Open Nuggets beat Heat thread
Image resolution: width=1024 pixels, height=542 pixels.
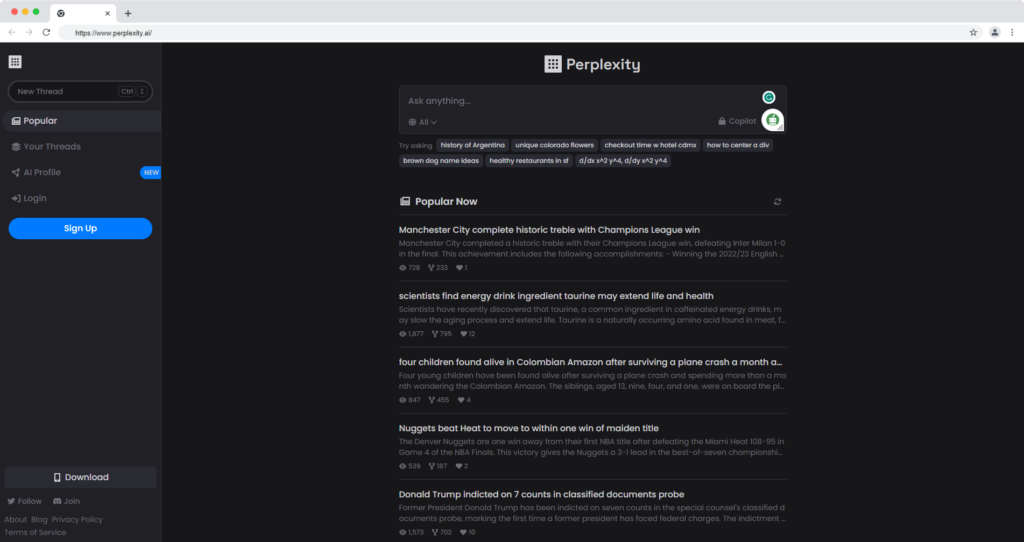click(528, 428)
